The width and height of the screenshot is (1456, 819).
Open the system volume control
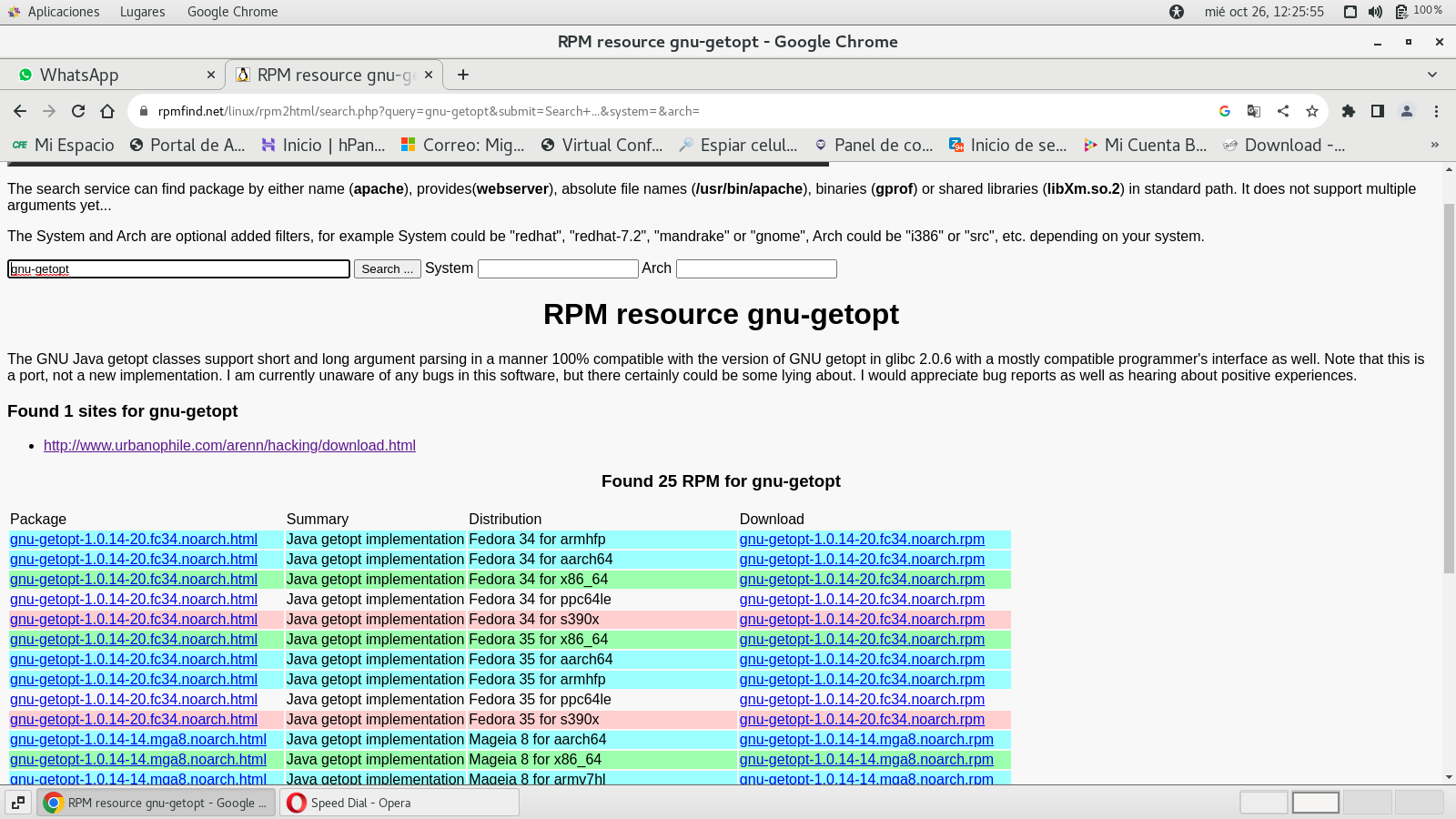[1375, 12]
